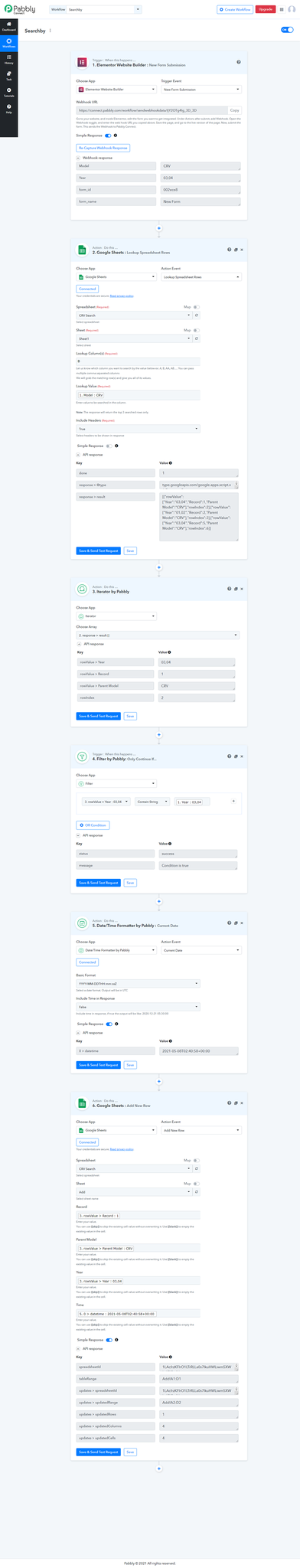This screenshot has height=1568, width=300.
Task: Click the Pabbly Connect logo
Action: (x=19, y=9)
